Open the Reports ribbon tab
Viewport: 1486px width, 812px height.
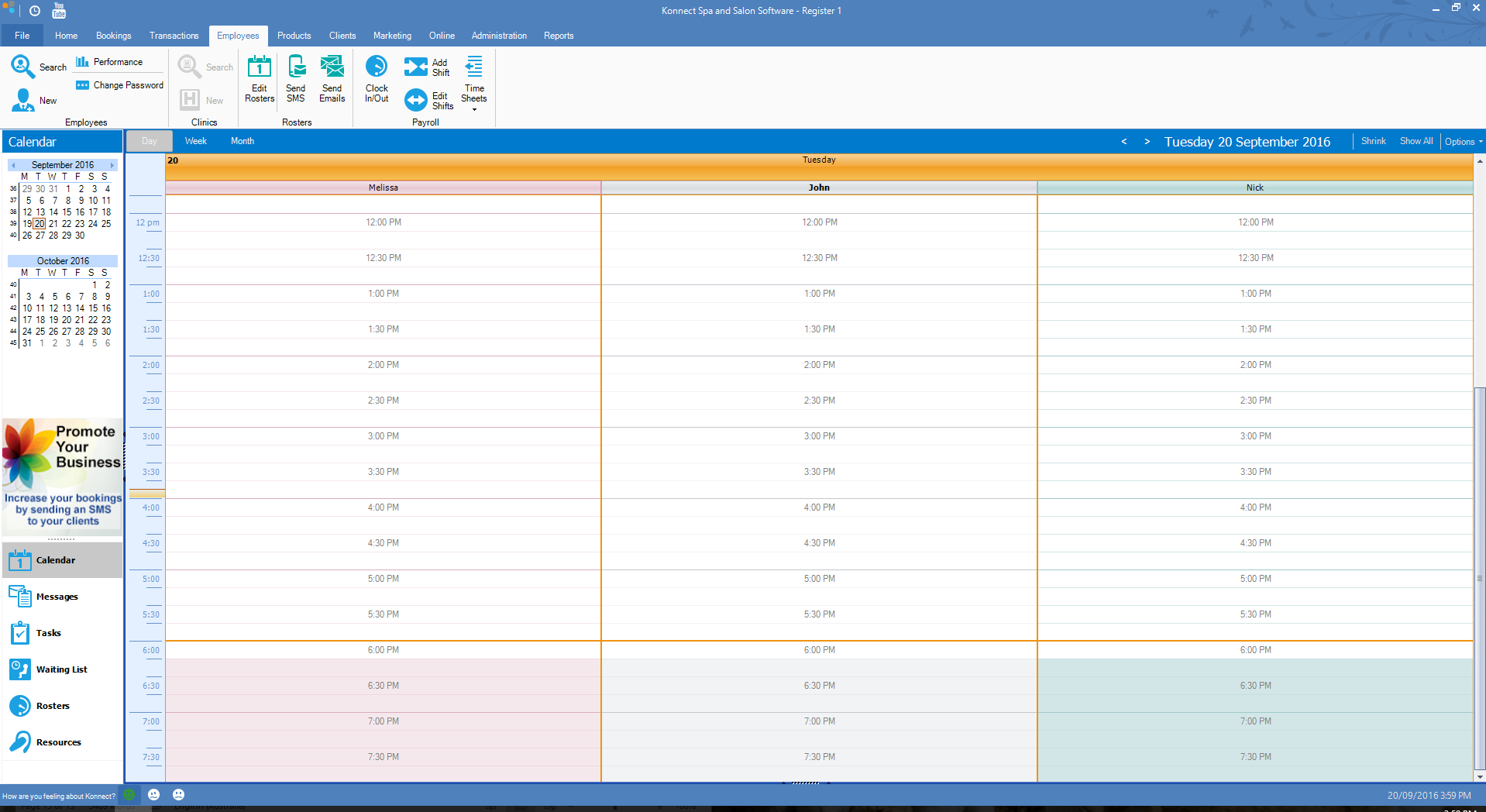click(x=558, y=36)
